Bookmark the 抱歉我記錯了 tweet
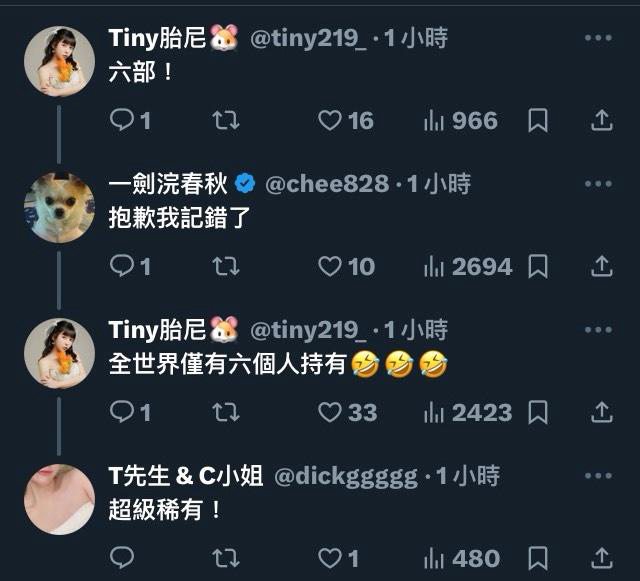The image size is (640, 581). coord(538,267)
